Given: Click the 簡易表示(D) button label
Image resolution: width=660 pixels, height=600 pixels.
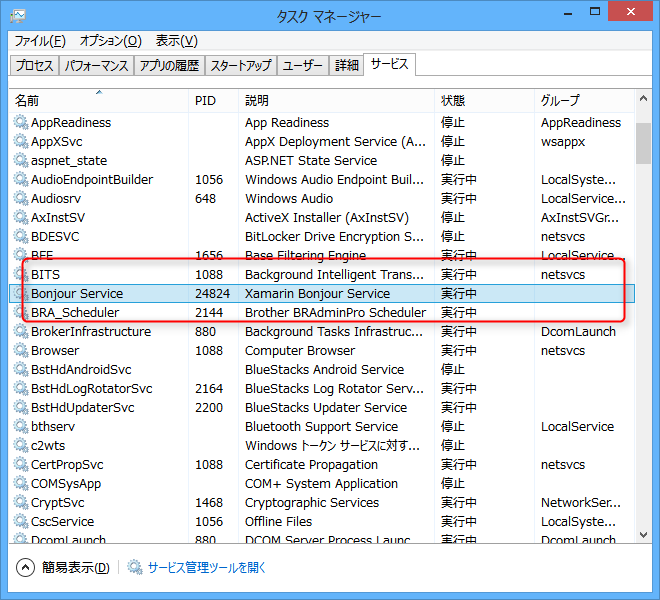Looking at the screenshot, I should (75, 568).
